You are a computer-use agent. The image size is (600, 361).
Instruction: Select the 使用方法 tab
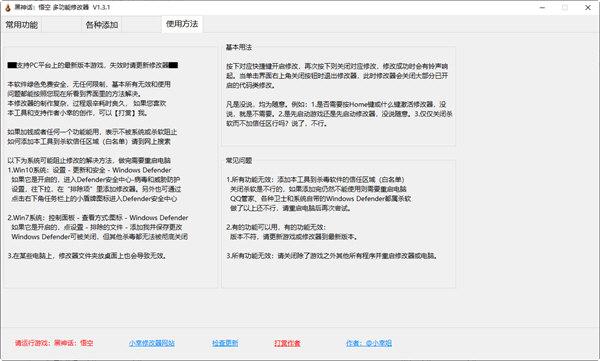coord(182,24)
